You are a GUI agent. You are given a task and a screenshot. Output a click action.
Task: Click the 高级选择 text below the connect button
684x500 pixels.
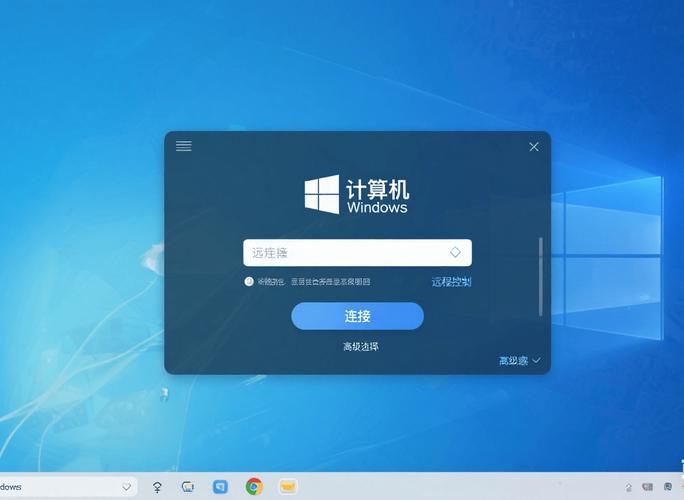361,346
